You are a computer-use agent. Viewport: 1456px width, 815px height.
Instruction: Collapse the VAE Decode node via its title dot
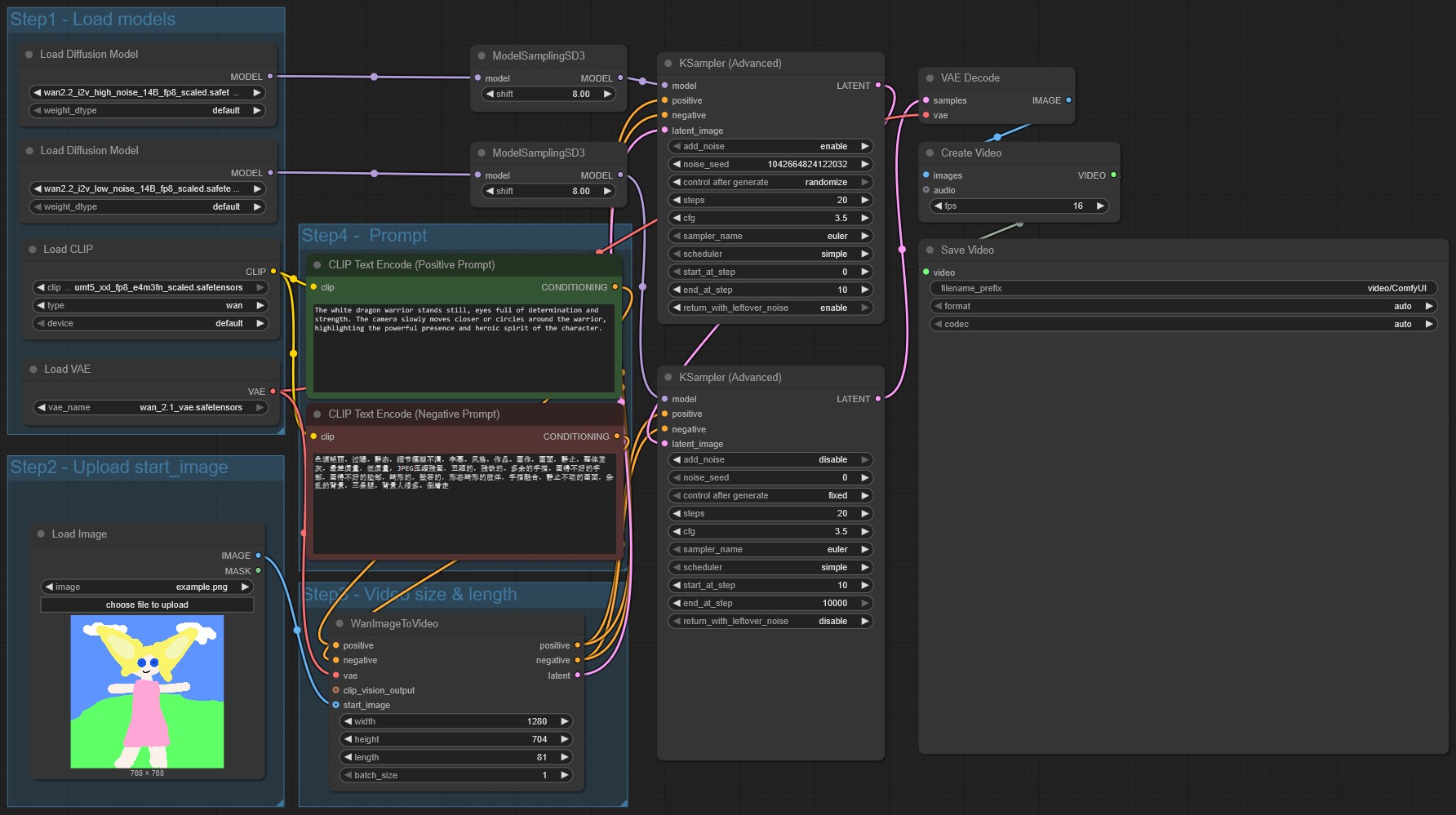click(930, 78)
